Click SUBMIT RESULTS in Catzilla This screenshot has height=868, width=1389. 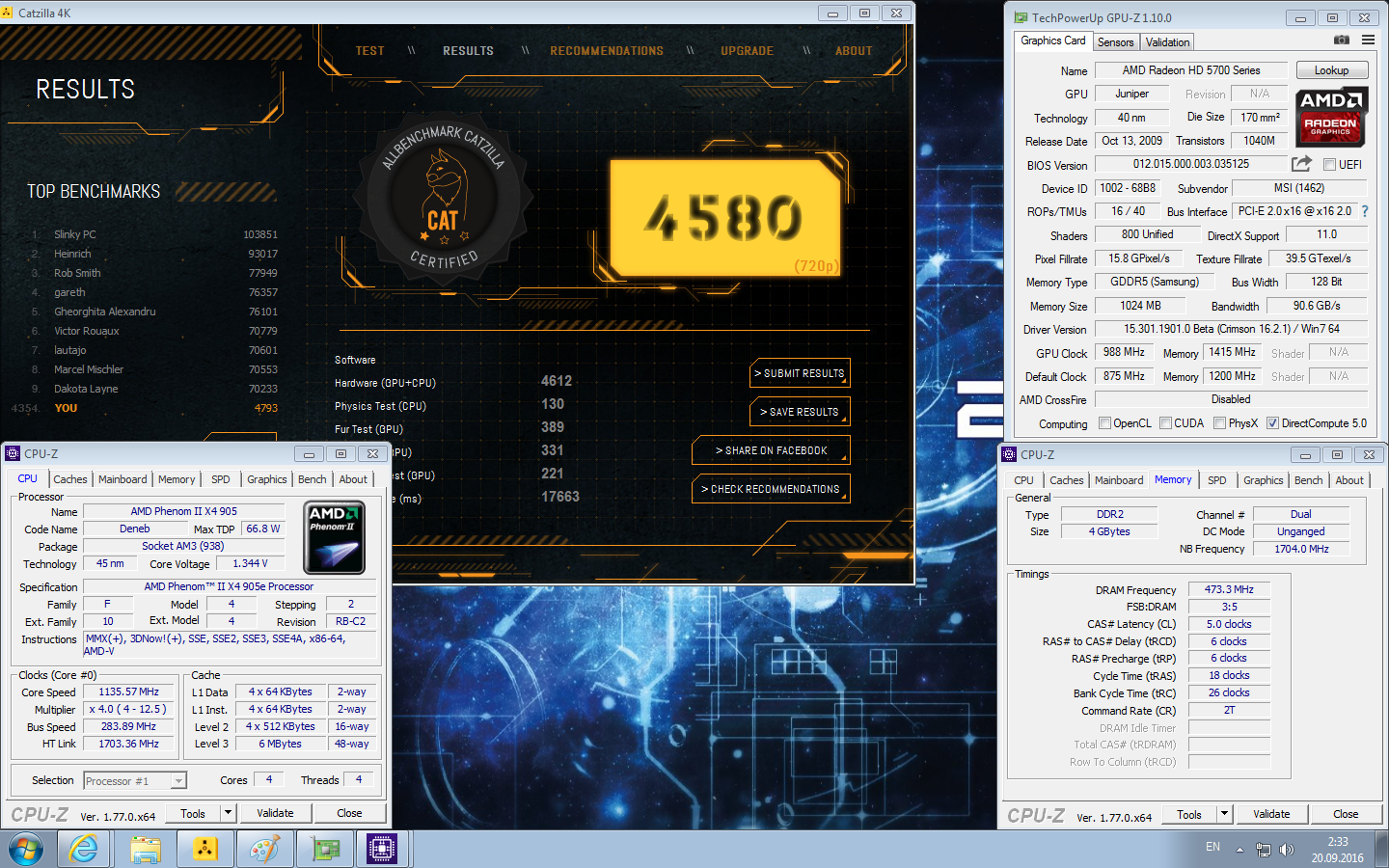tap(800, 373)
